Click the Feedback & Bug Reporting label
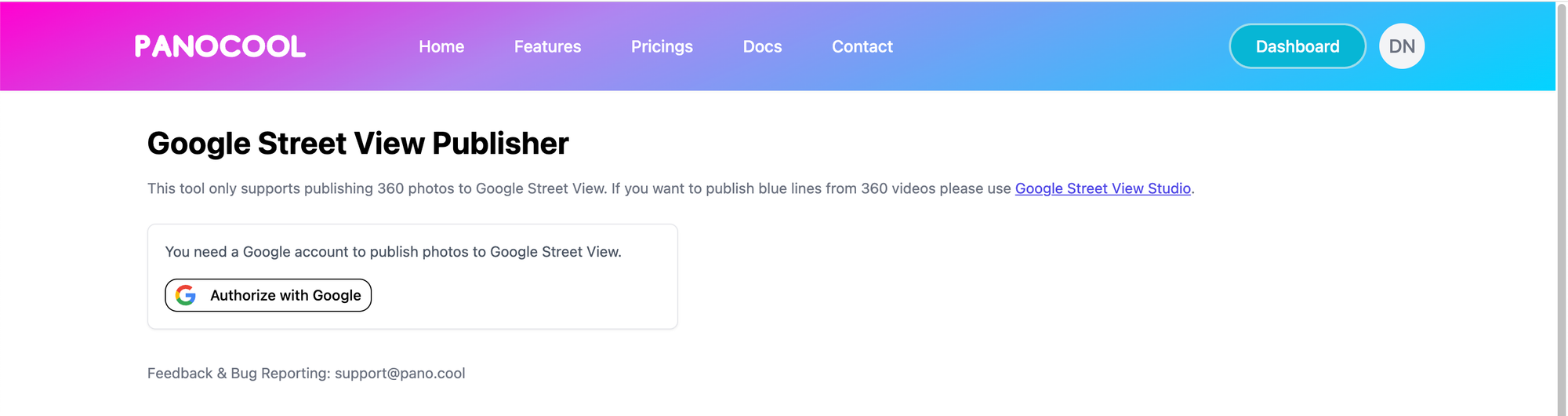This screenshot has height=416, width=1568. coord(239,373)
